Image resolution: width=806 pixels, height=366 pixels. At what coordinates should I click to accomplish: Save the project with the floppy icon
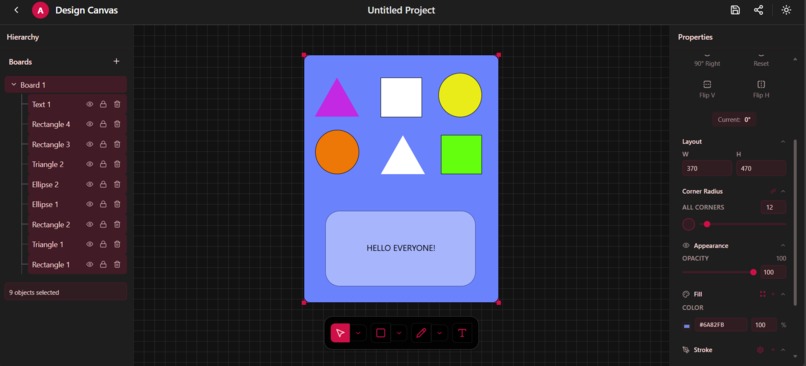(x=735, y=10)
